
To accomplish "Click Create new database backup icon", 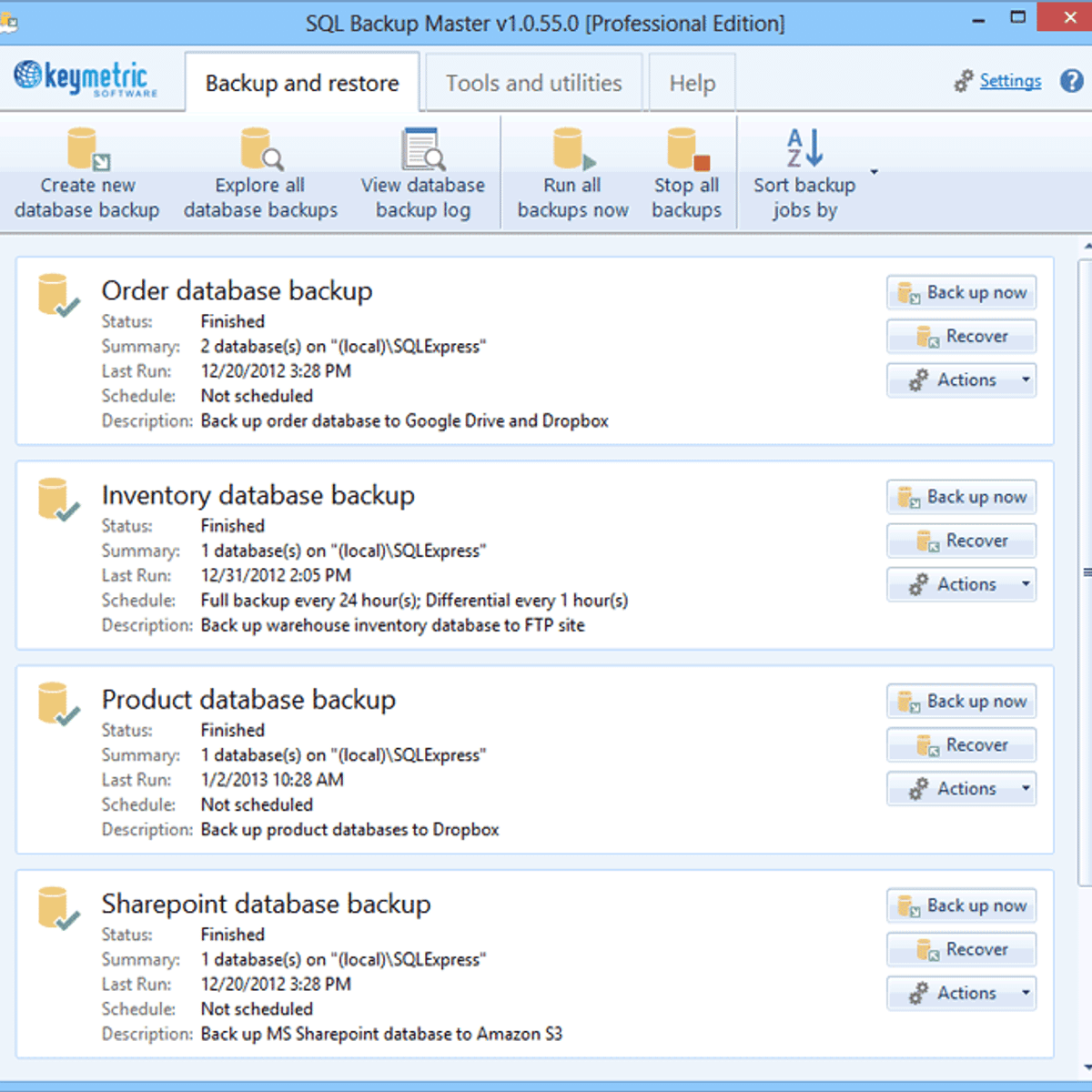I will 87,149.
